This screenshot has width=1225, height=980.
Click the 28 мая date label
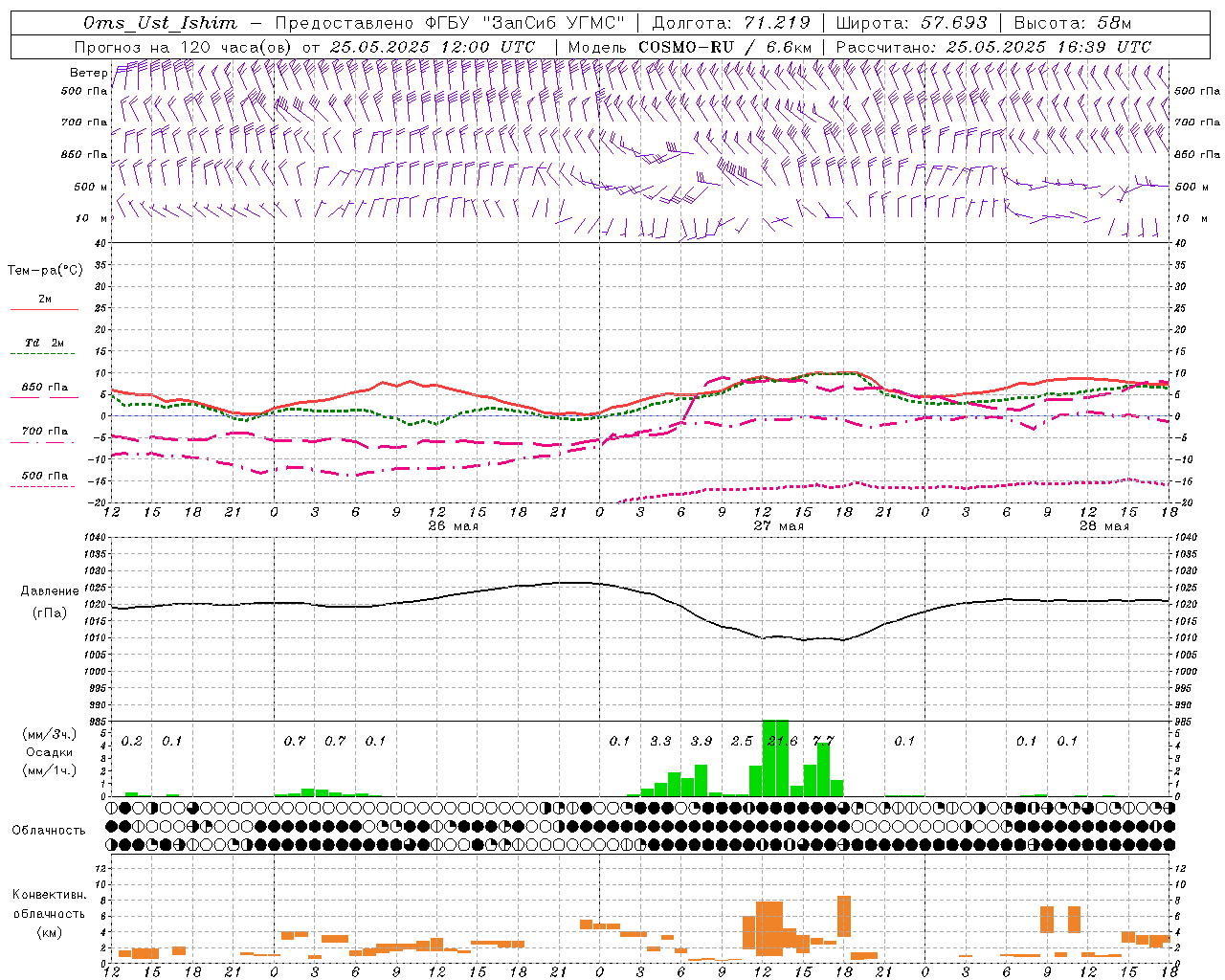tap(1104, 525)
